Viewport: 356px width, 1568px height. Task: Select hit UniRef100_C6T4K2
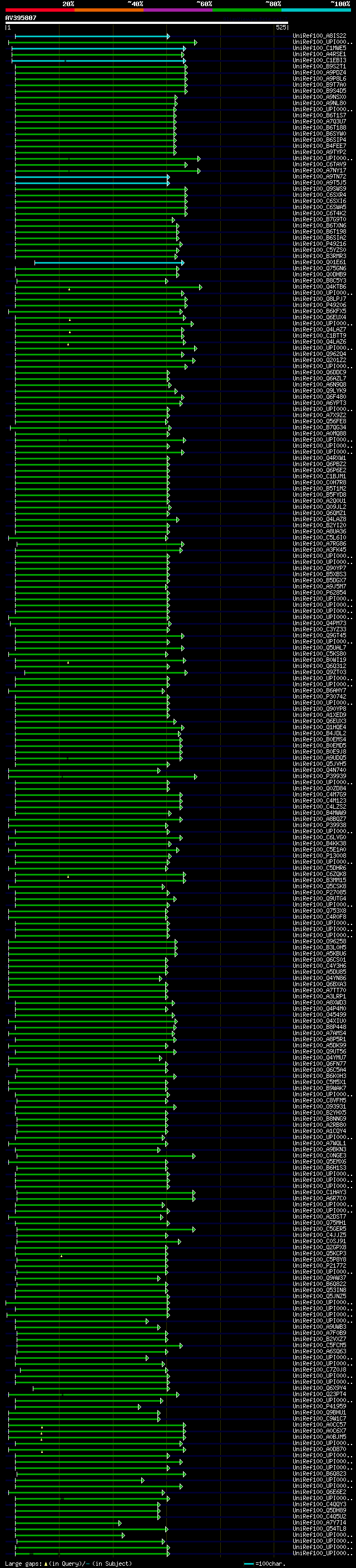click(319, 213)
